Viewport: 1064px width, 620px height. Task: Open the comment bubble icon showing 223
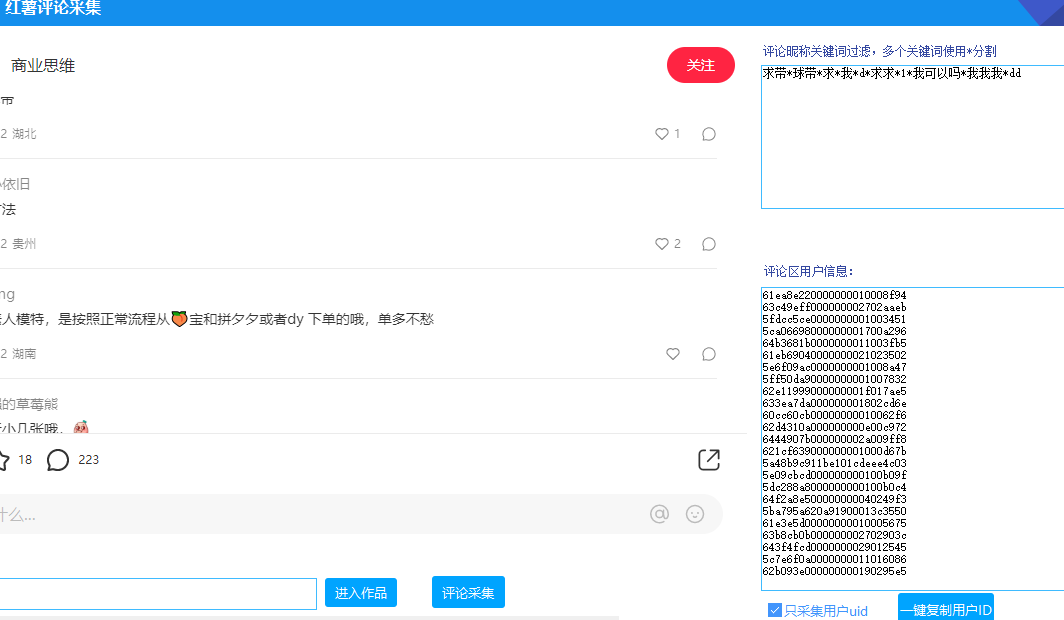coord(57,459)
